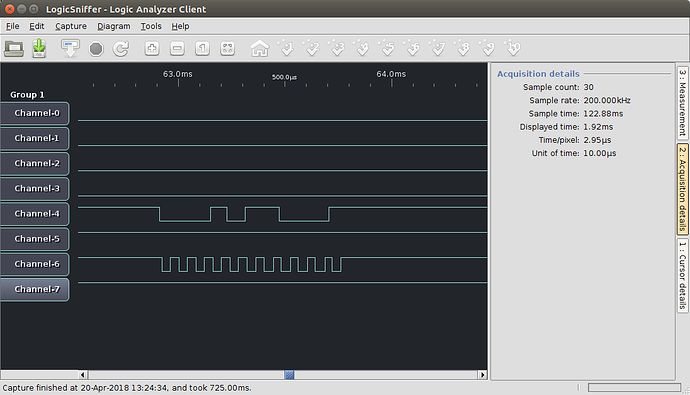Reset zoom to original 1:1 icon
The height and width of the screenshot is (395, 690).
click(202, 48)
